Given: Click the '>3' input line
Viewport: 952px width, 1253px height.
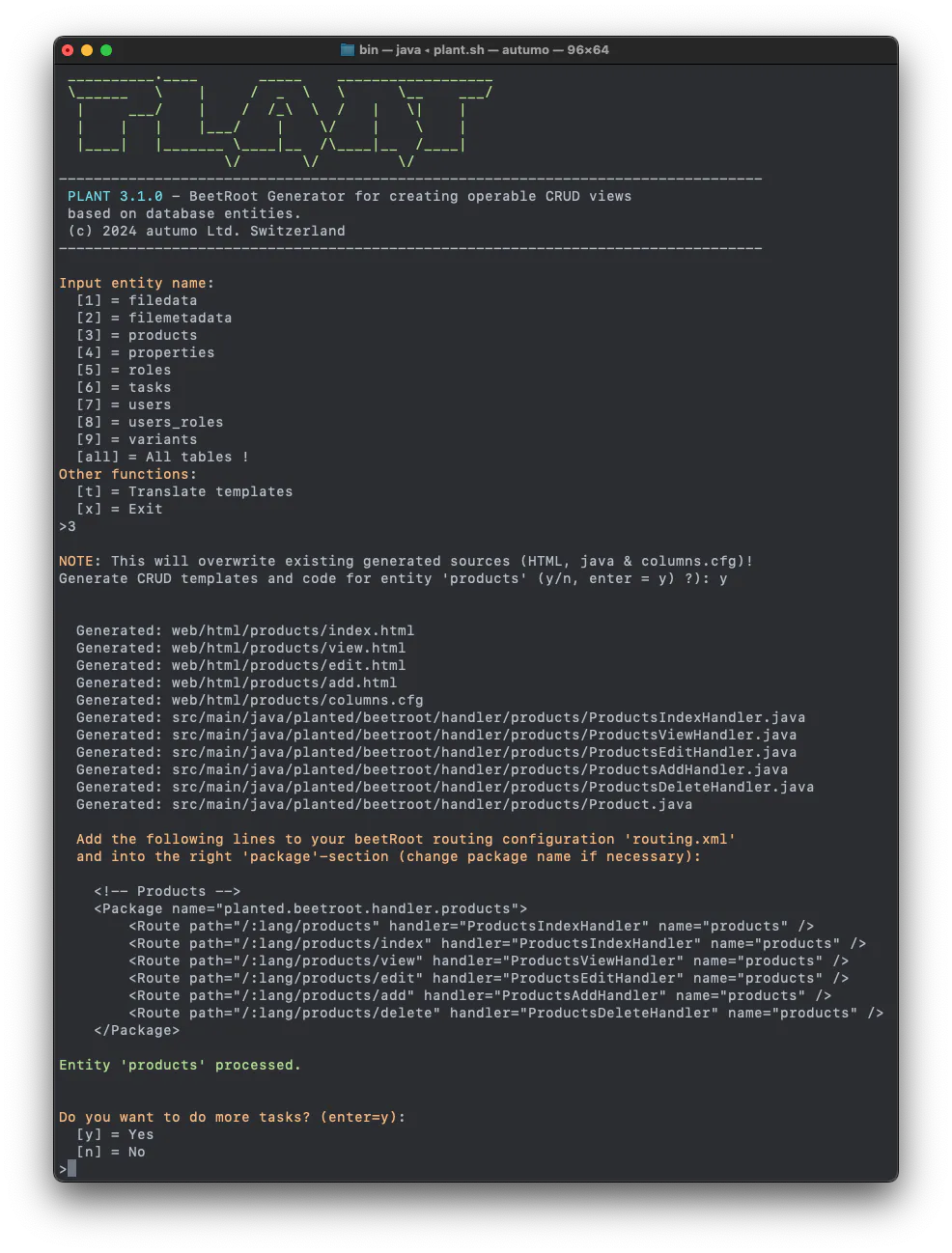Looking at the screenshot, I should [x=68, y=526].
